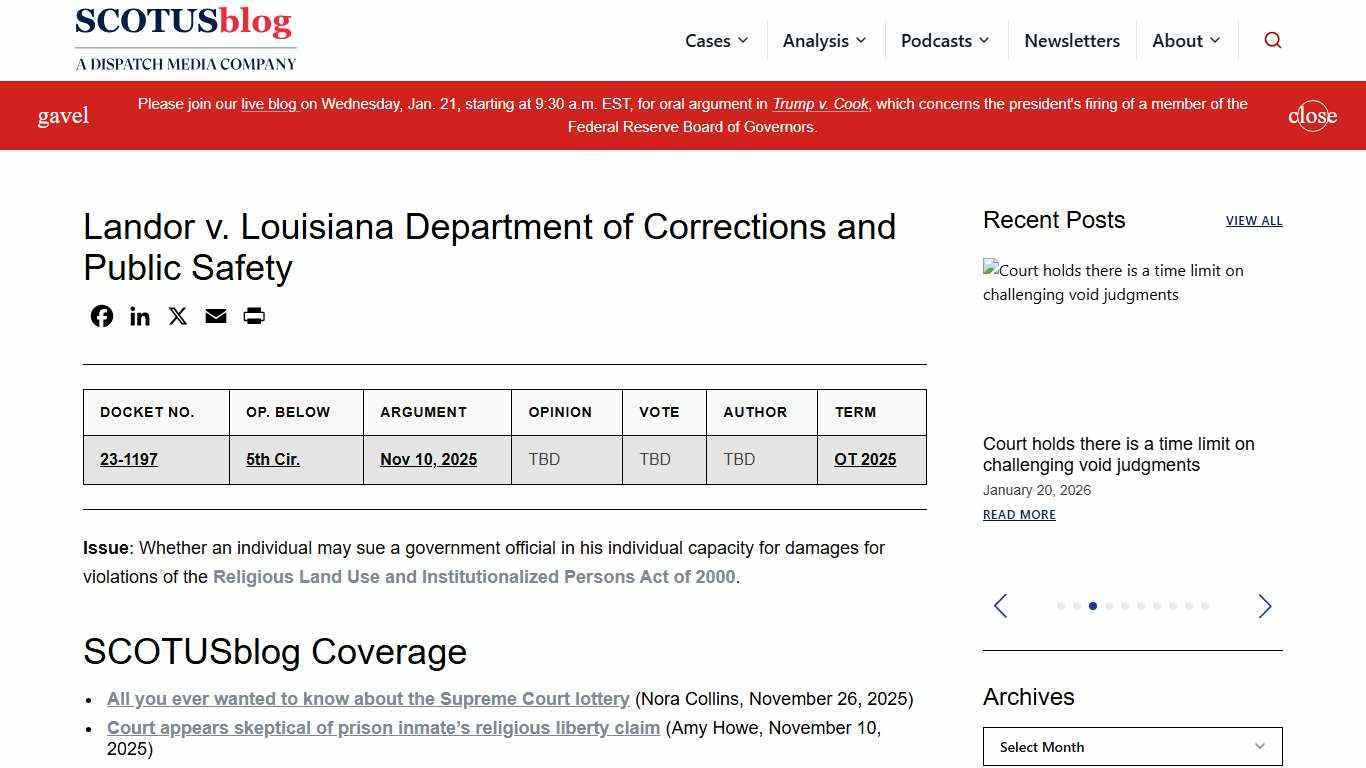1366x768 pixels.
Task: Open the site search
Action: (x=1272, y=40)
